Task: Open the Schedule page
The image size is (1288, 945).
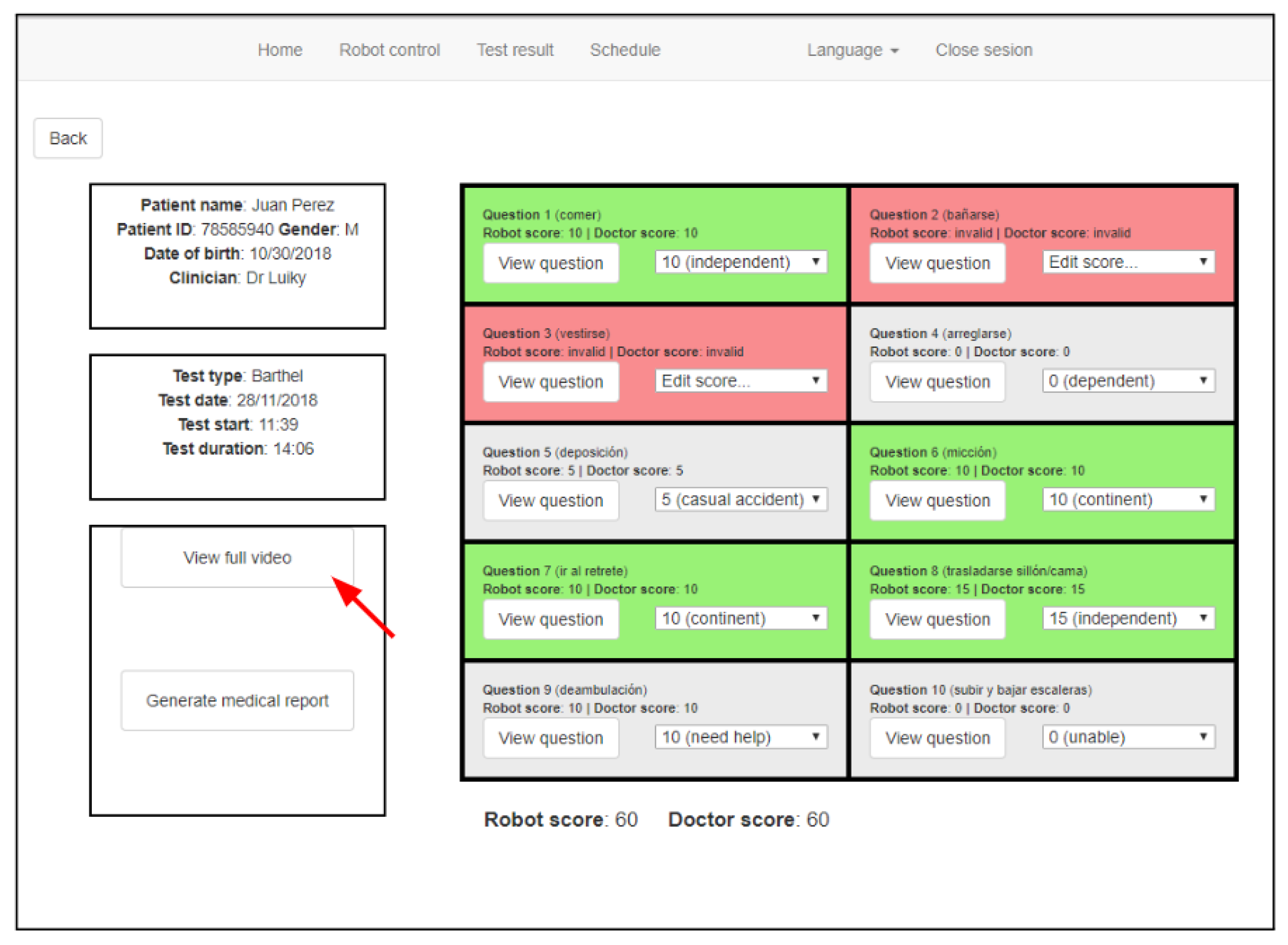Action: [x=625, y=50]
